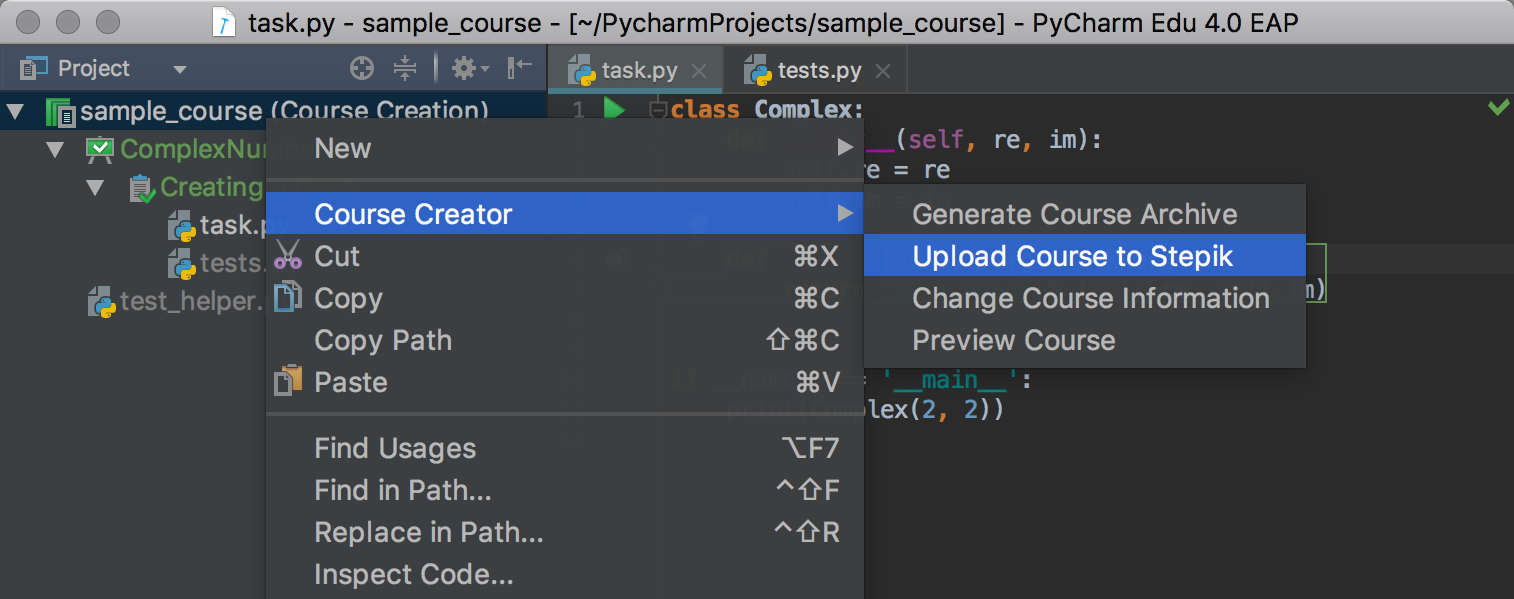Click the test_helper Python file icon
The width and height of the screenshot is (1514, 599).
(102, 301)
